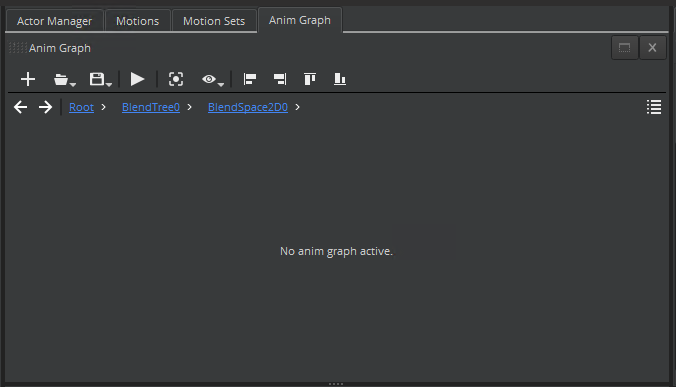Viewport: 676px width, 387px height.
Task: Toggle the navigation list view icon
Action: click(x=654, y=107)
